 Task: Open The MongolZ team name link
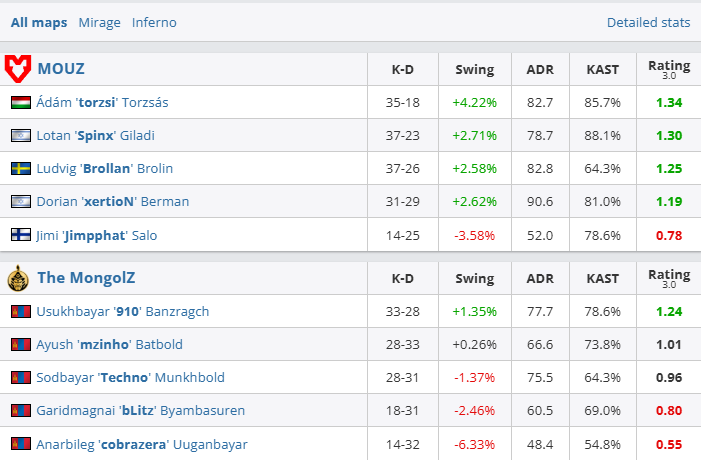point(88,278)
